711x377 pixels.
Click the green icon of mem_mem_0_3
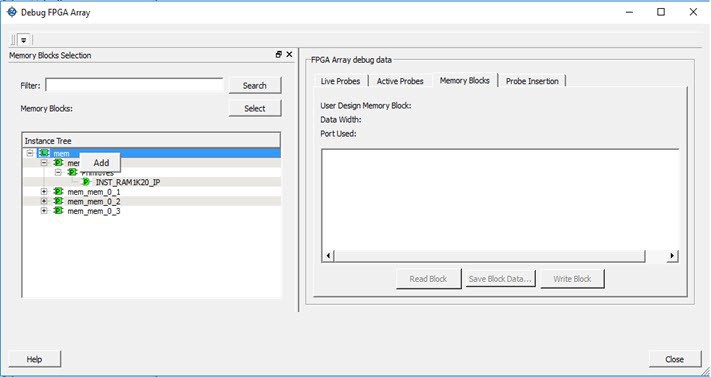pyautogui.click(x=58, y=211)
